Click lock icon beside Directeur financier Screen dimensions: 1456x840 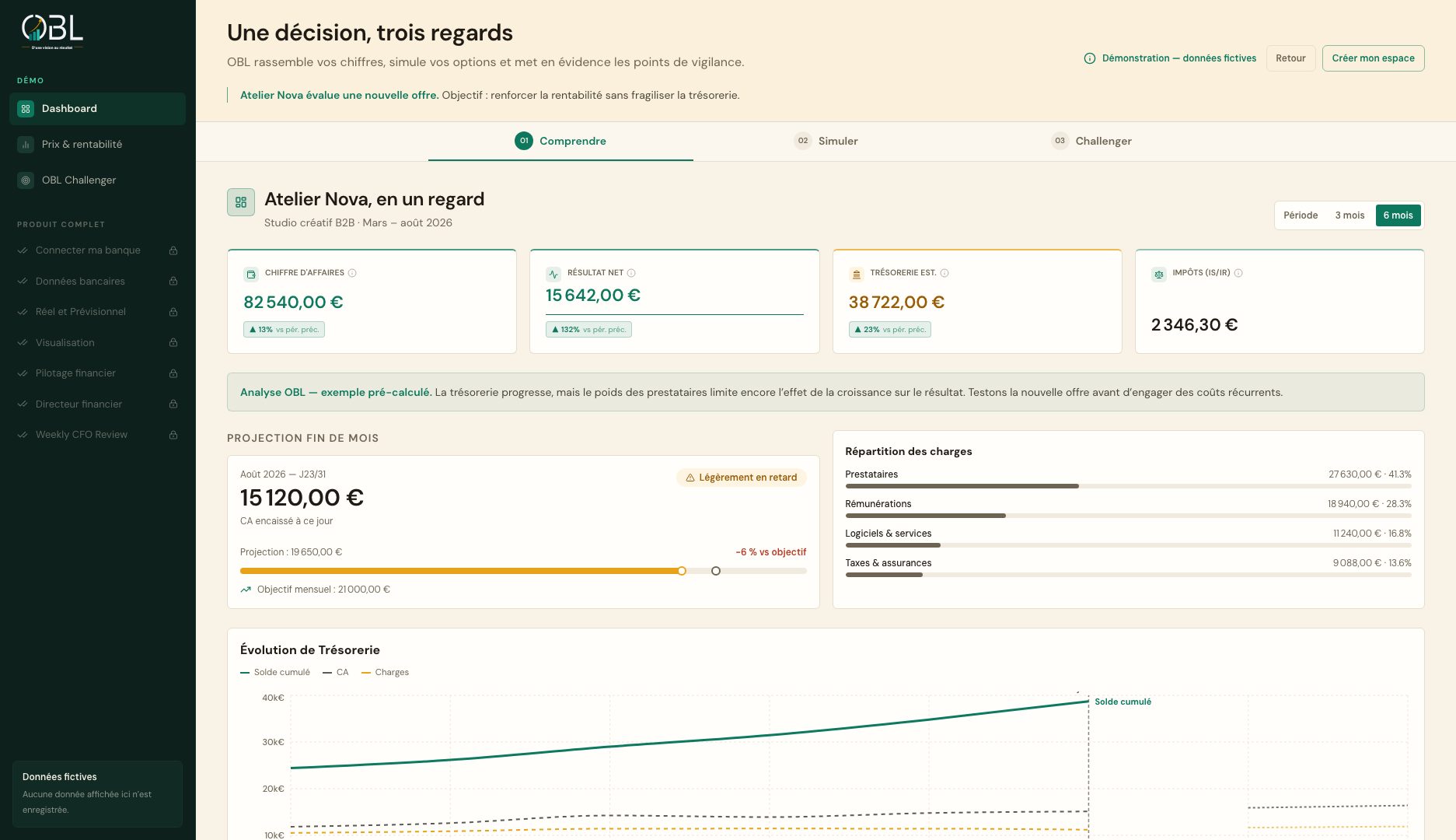(x=173, y=404)
